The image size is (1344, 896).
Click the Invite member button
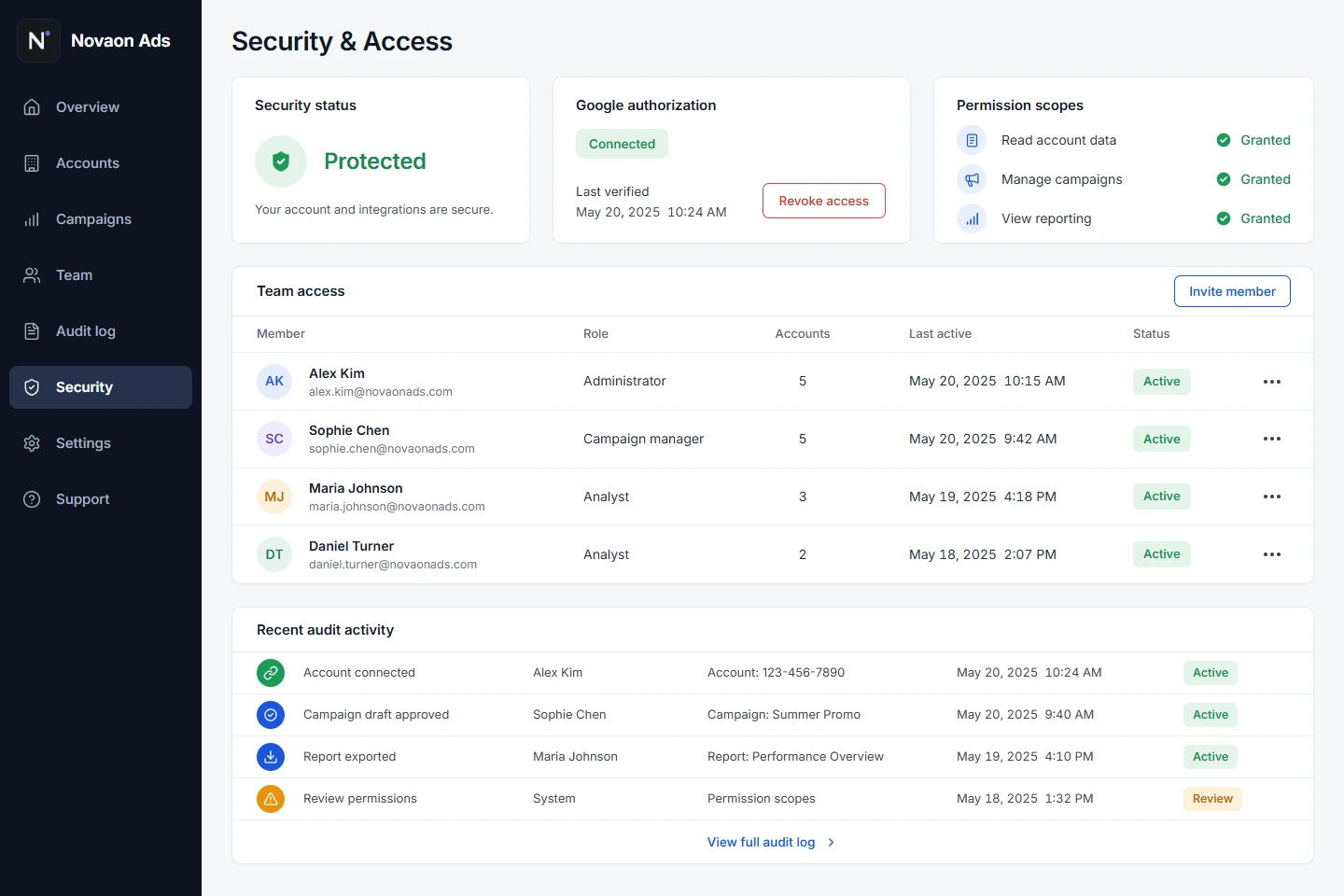click(x=1232, y=291)
